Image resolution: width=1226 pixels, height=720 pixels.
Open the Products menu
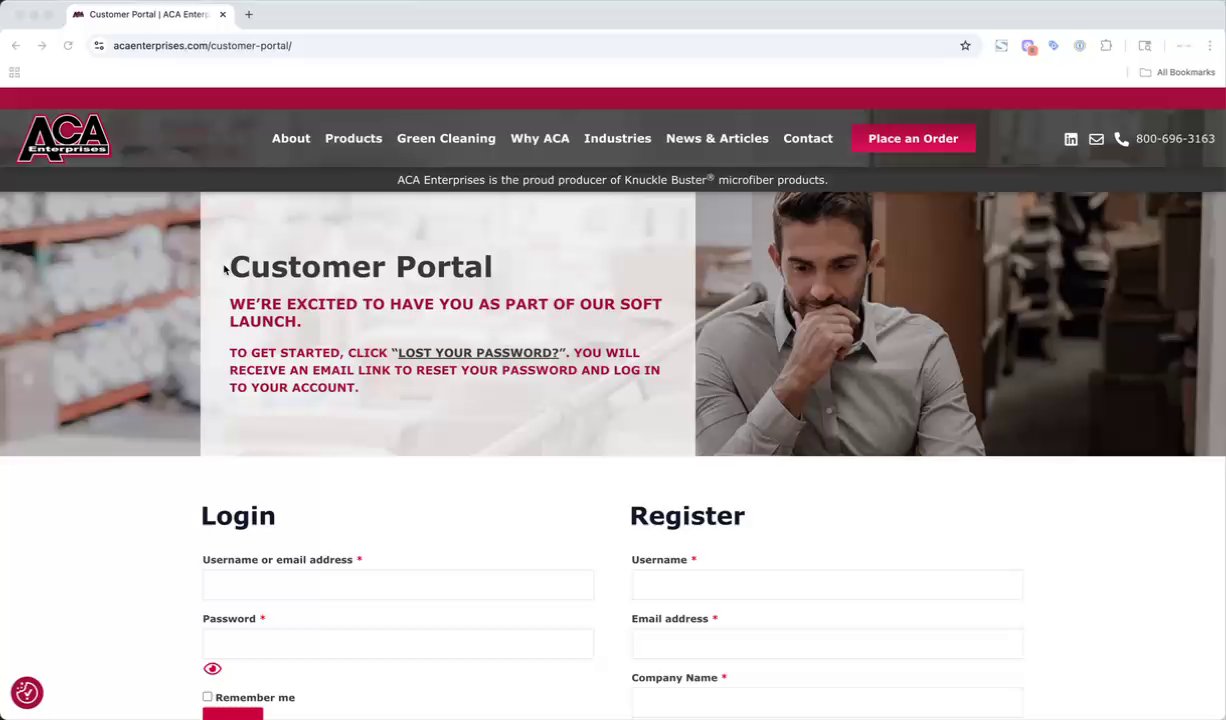click(x=353, y=138)
